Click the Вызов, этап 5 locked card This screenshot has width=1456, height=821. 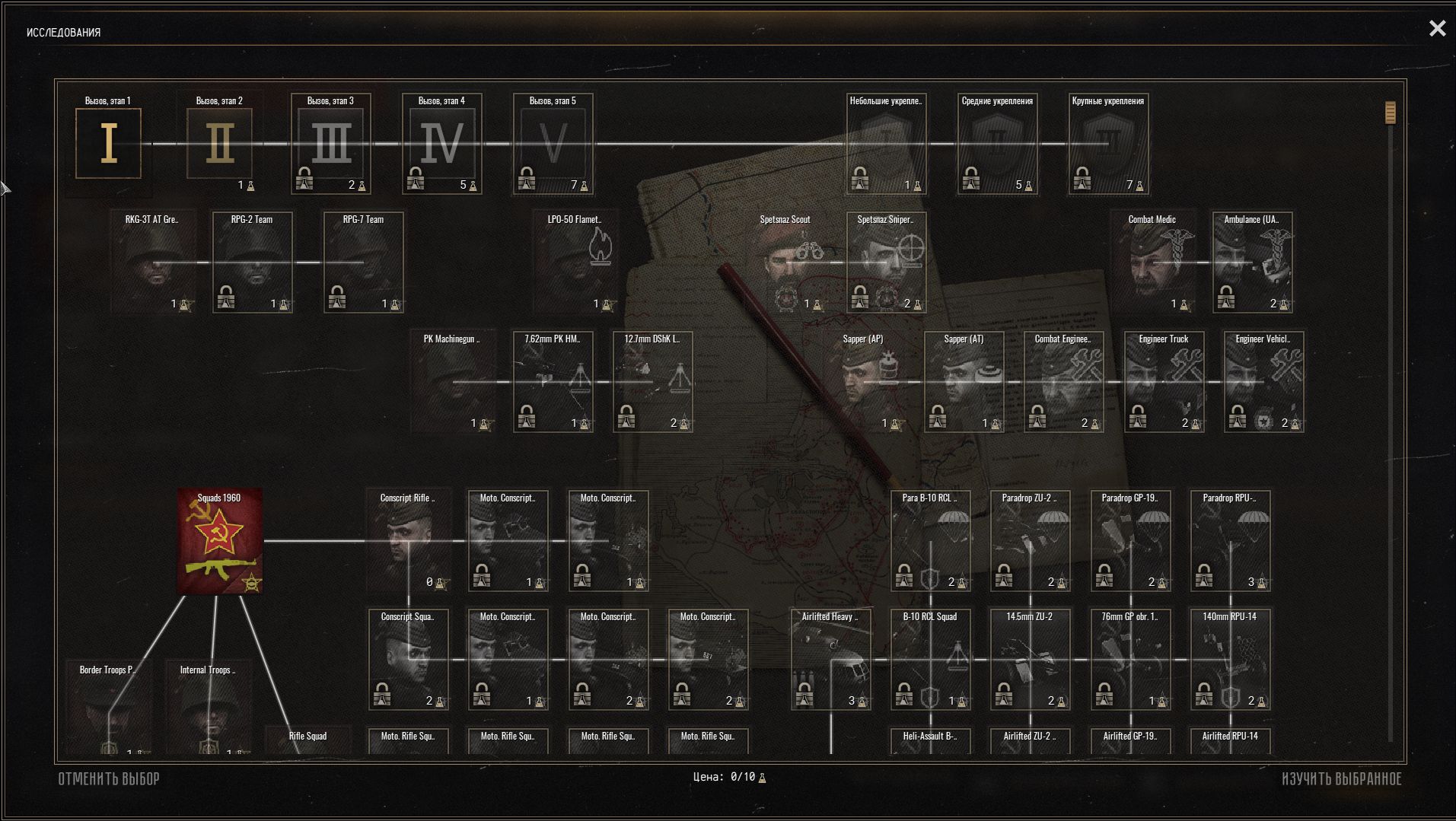553,143
